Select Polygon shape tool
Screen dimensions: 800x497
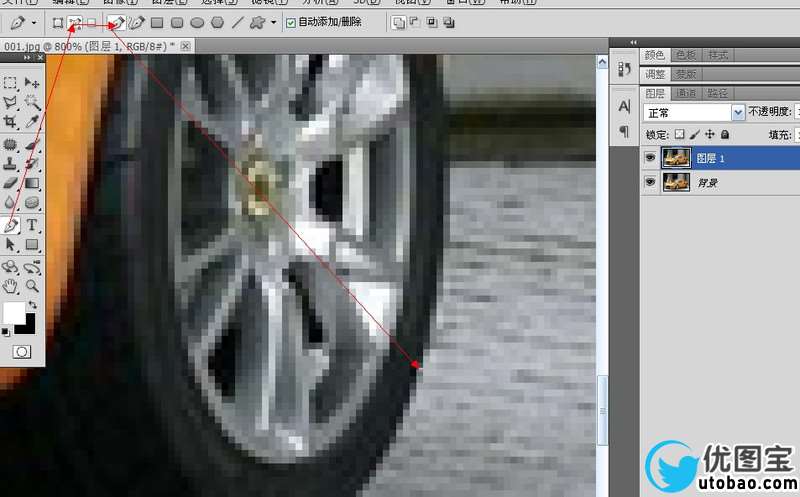pos(218,23)
